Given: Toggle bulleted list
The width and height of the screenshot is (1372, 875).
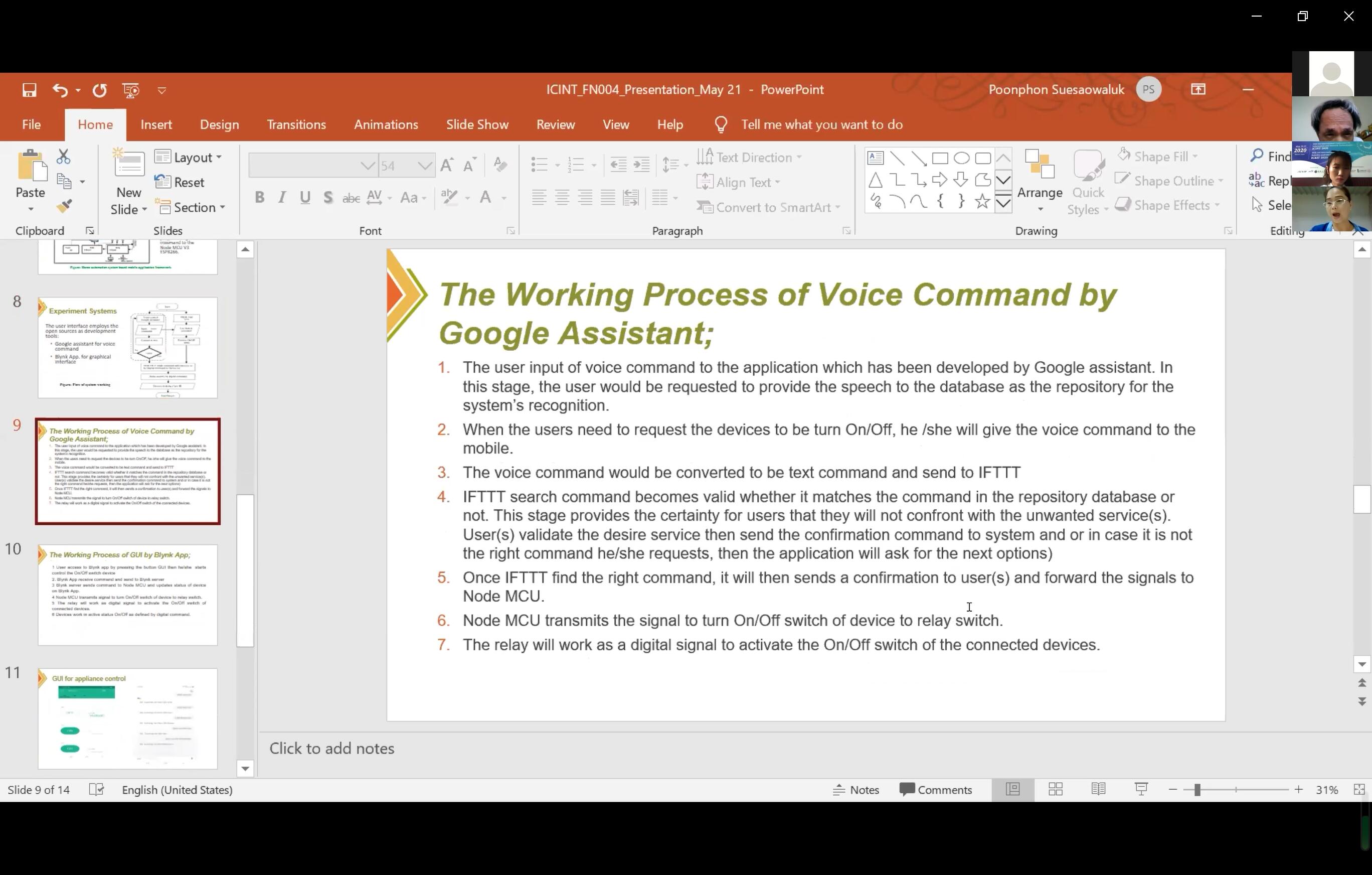Looking at the screenshot, I should pyautogui.click(x=539, y=165).
